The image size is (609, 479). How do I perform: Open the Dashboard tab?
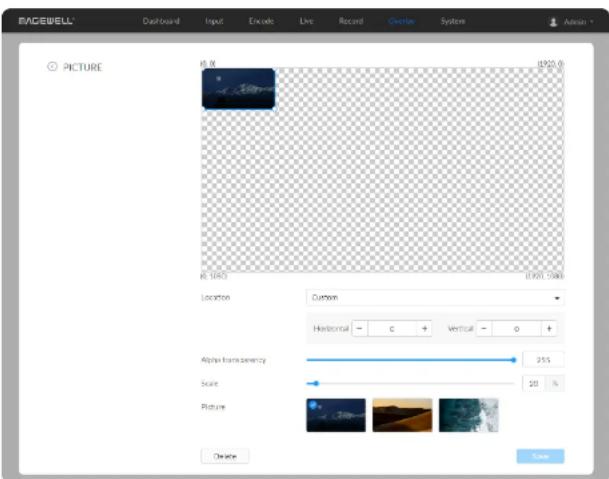[x=161, y=21]
